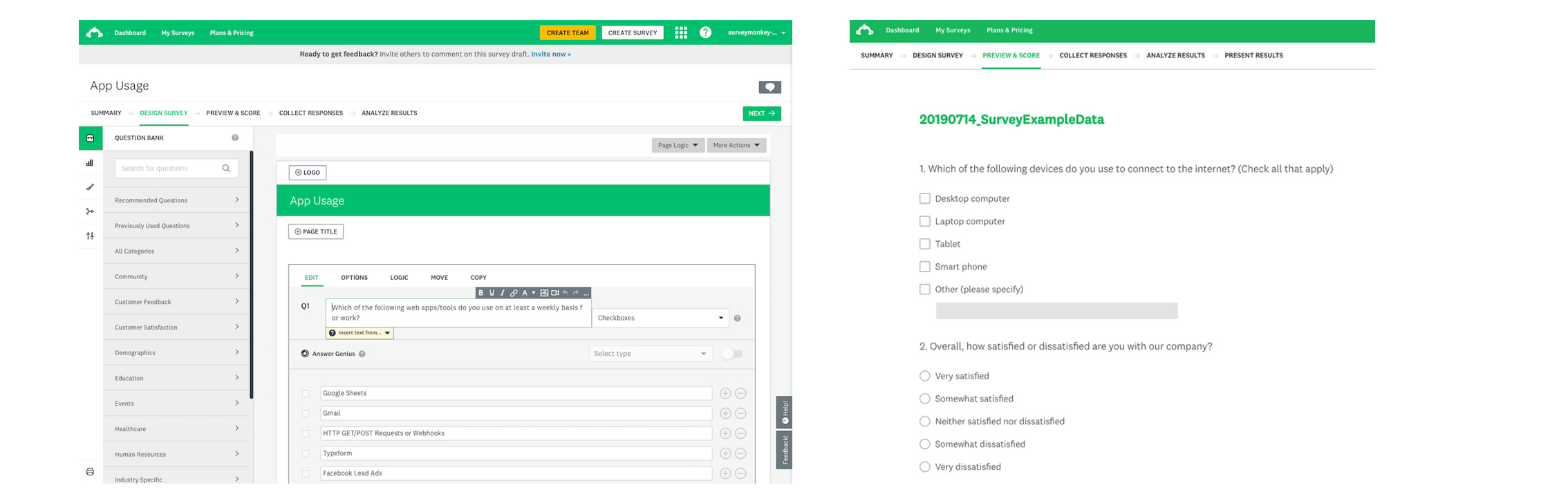Viewport: 1568px width, 503px height.
Task: Click the search magnifier icon
Action: tap(226, 169)
